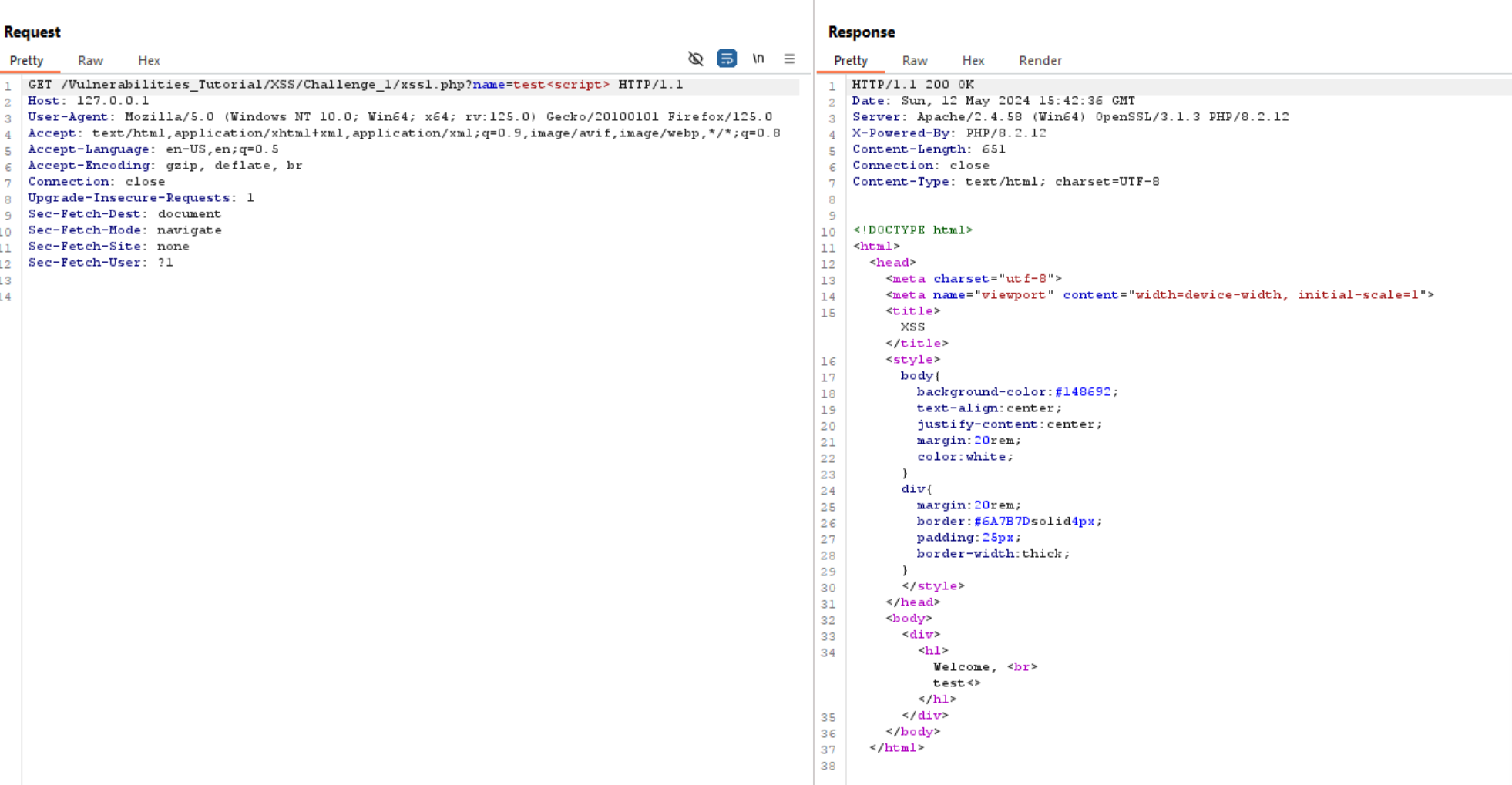
Task: Click the Accept: text/html header line
Action: coord(404,133)
